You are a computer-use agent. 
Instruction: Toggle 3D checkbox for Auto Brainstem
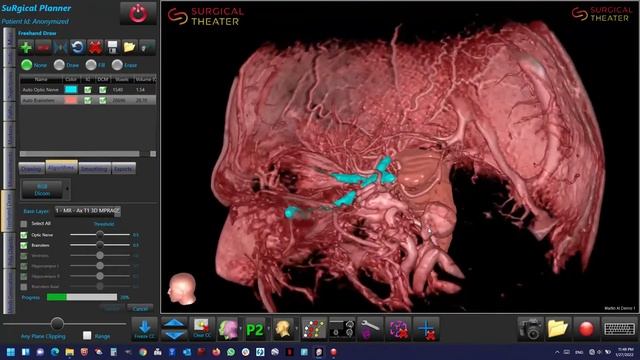pyautogui.click(x=87, y=100)
